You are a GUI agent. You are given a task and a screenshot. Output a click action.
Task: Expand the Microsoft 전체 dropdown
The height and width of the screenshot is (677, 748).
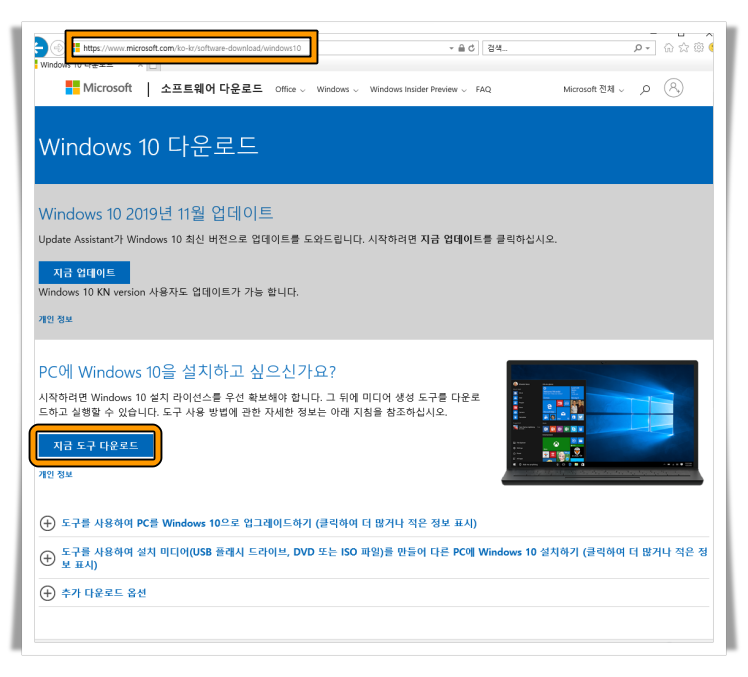593,89
